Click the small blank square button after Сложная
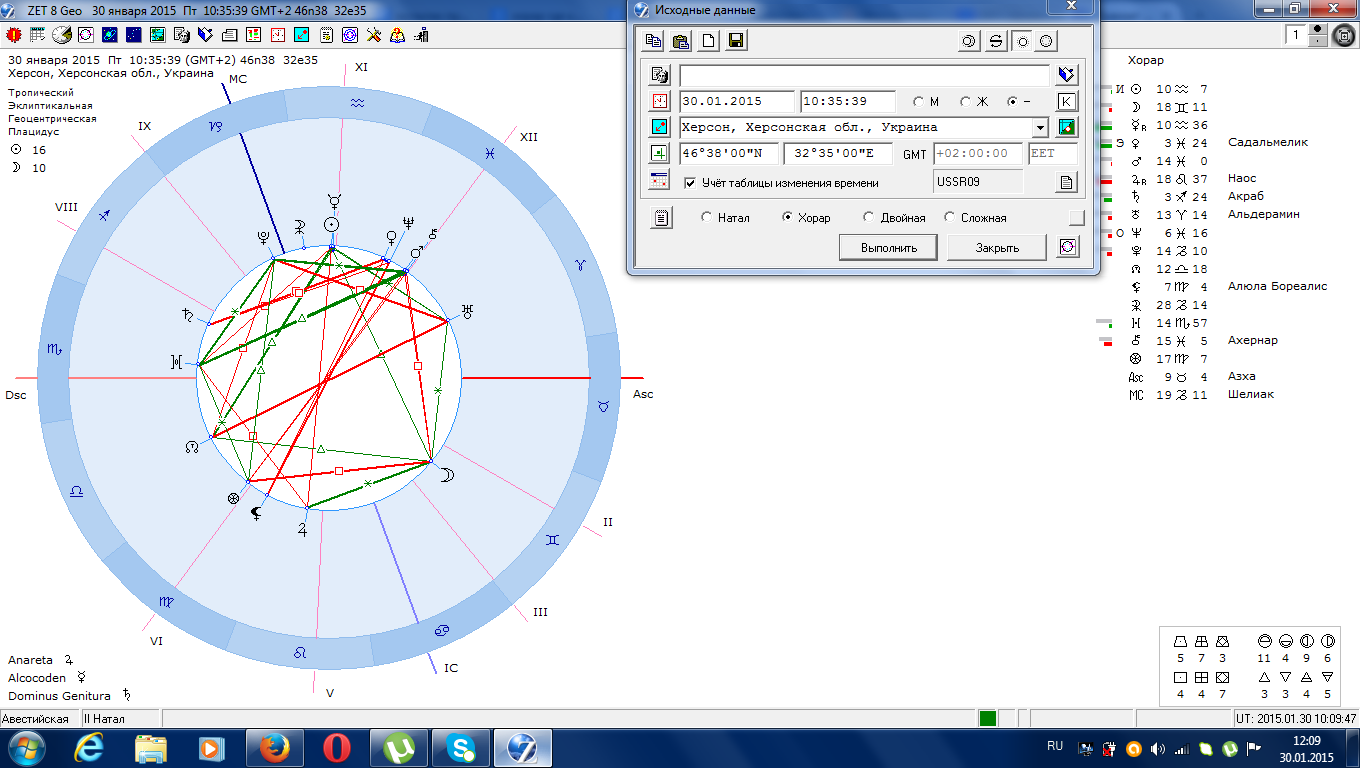 pos(1076,217)
